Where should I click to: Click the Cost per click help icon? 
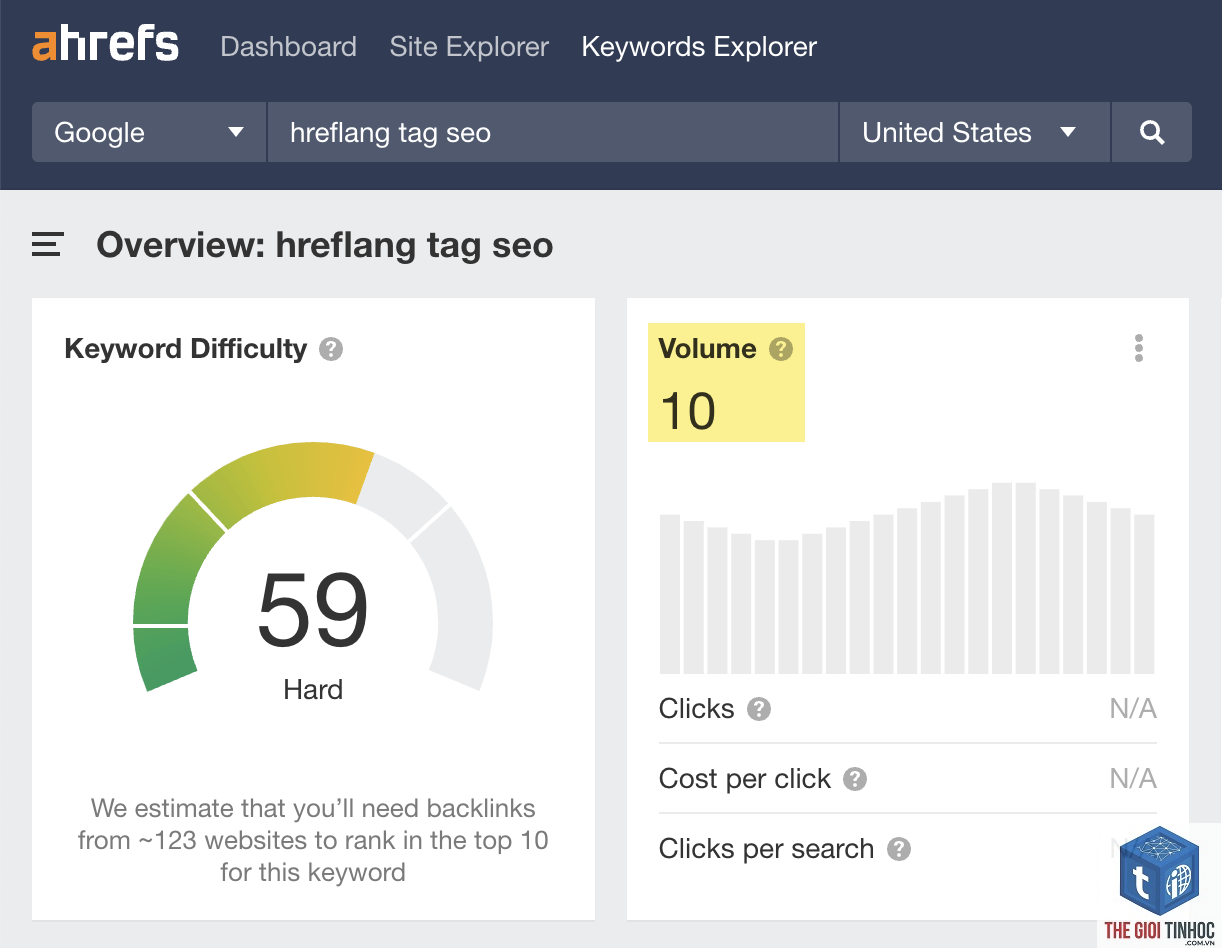pos(855,779)
